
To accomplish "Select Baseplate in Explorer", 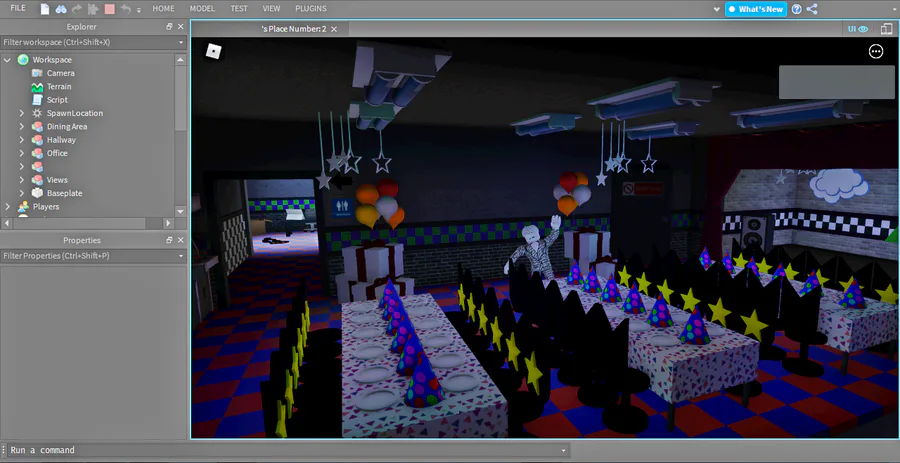I will coord(64,193).
